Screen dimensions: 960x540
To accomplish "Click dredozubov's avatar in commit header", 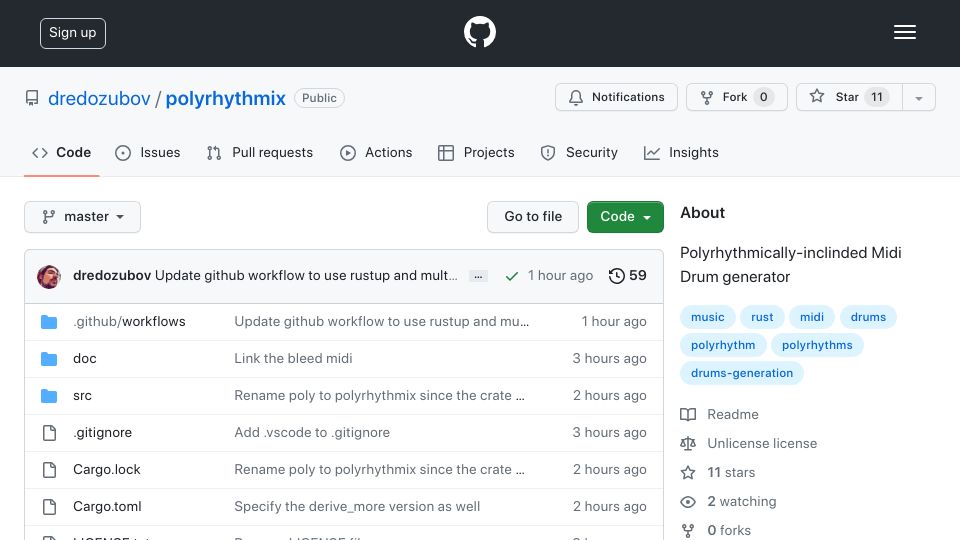I will [x=49, y=277].
